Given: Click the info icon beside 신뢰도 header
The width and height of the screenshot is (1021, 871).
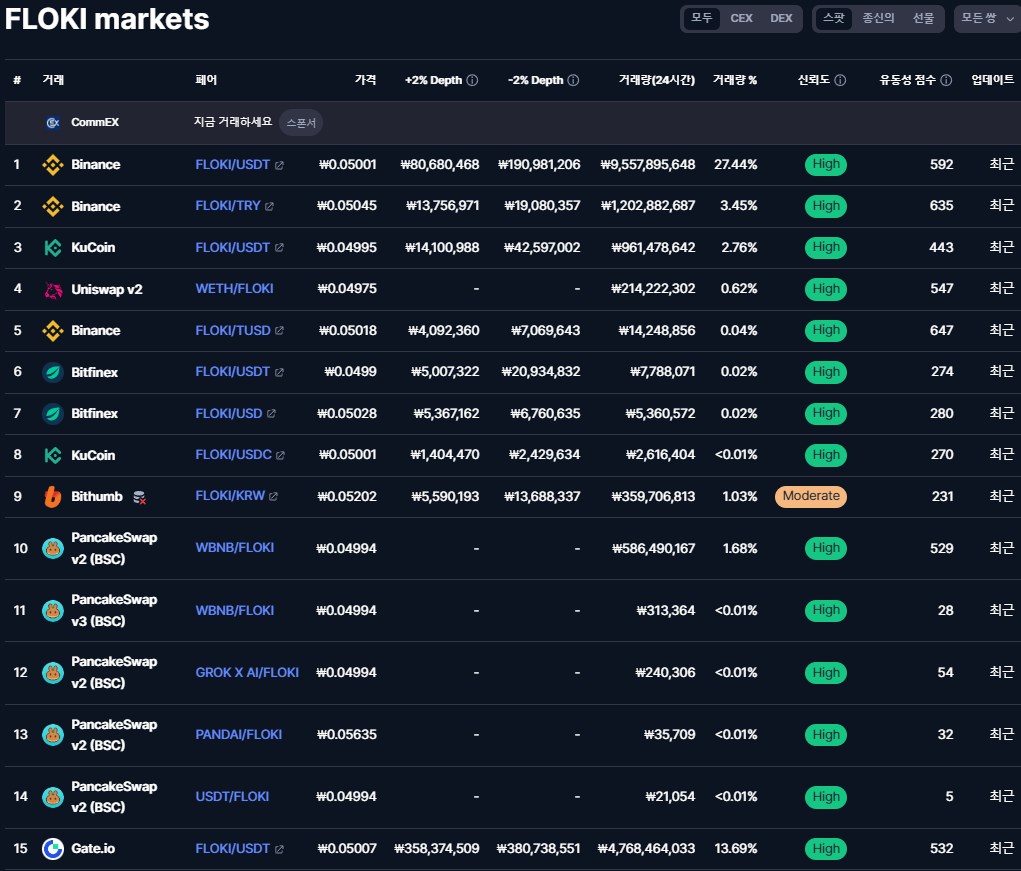Looking at the screenshot, I should (x=840, y=80).
